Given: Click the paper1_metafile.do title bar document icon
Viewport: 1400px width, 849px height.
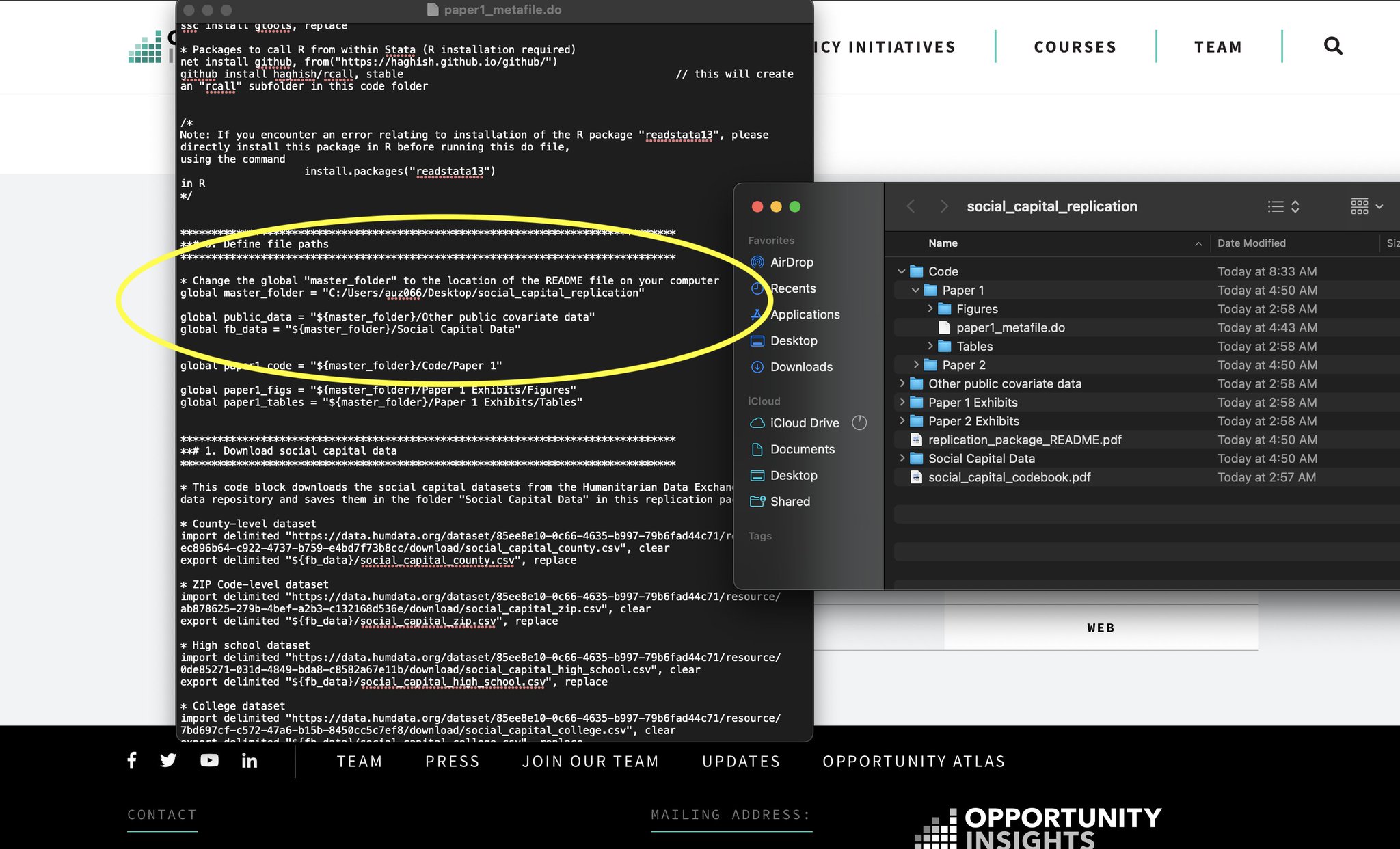Looking at the screenshot, I should (432, 10).
